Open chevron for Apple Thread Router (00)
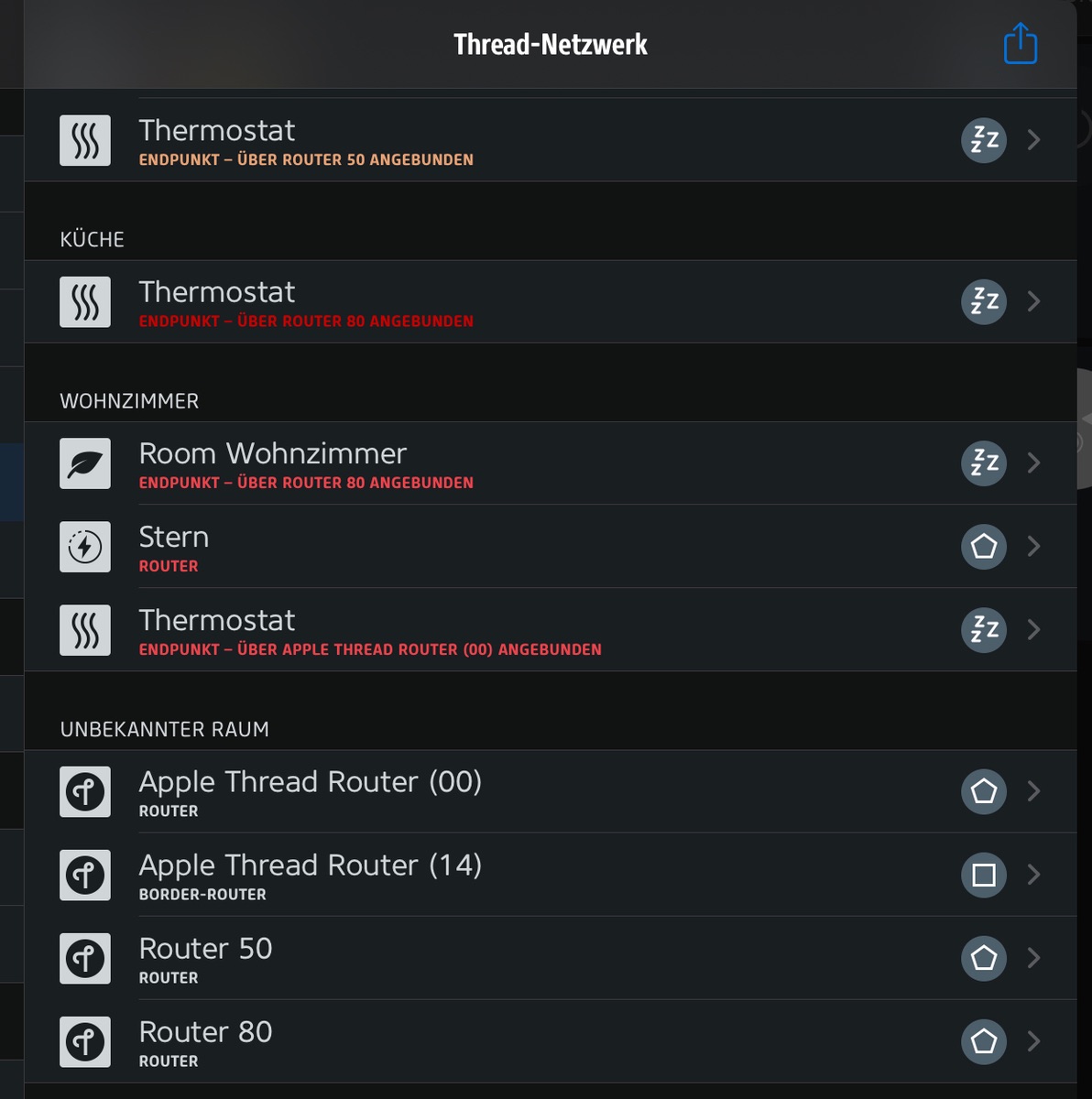The width and height of the screenshot is (1092, 1099). click(1034, 791)
